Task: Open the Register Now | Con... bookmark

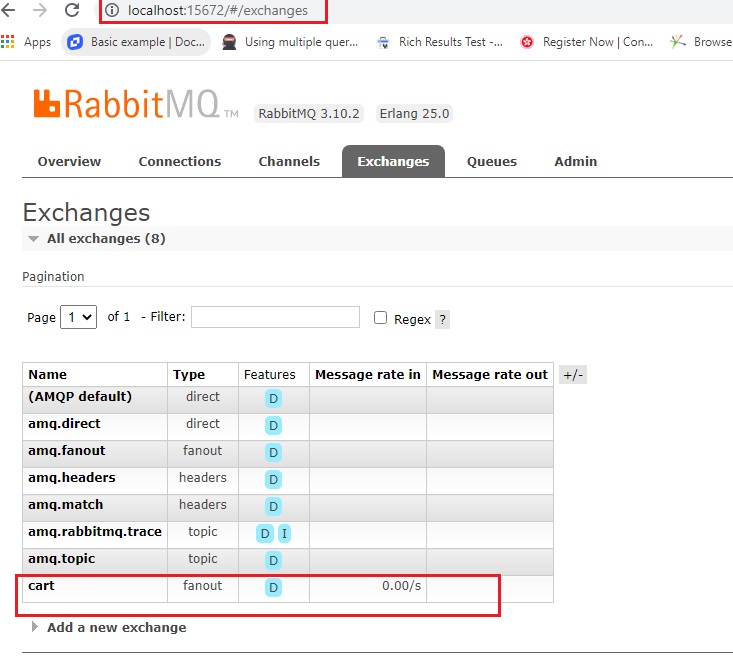Action: pos(587,42)
